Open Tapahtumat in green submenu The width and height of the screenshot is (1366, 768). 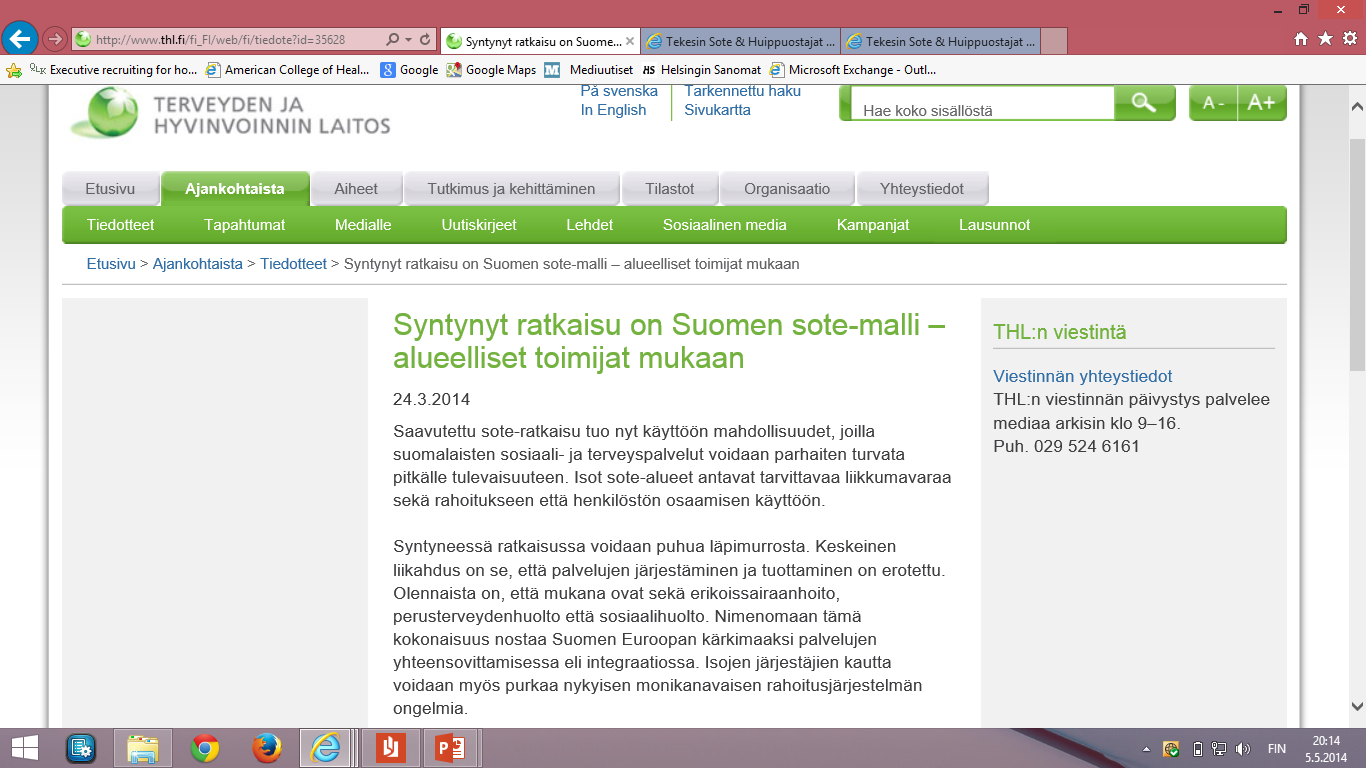point(245,225)
